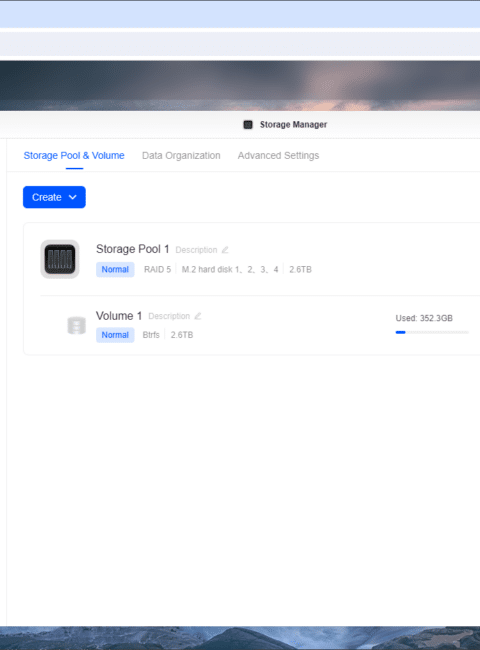
Task: Click the Storage Manager window title
Action: click(293, 124)
